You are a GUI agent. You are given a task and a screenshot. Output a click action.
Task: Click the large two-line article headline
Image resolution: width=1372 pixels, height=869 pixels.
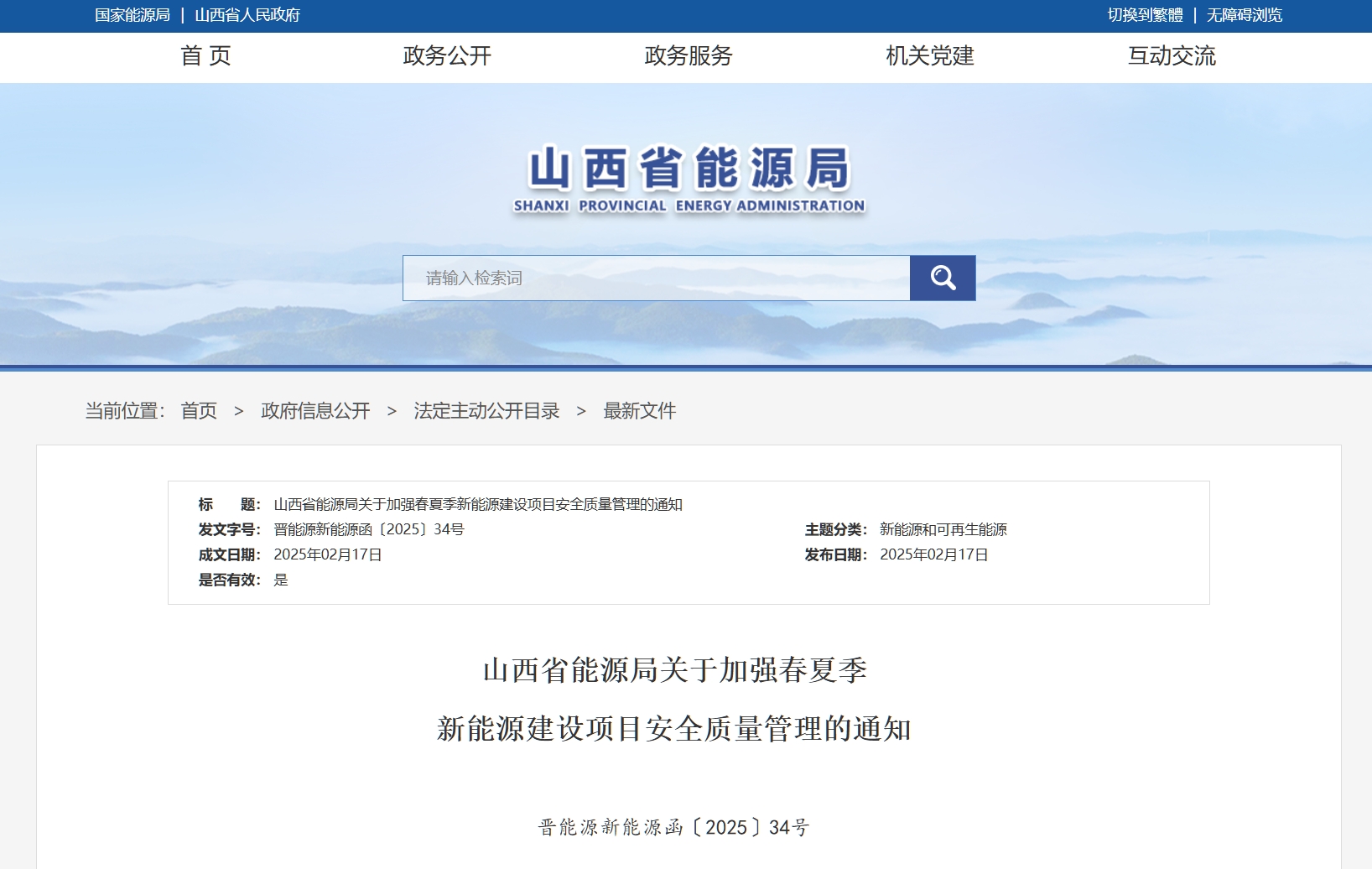click(x=674, y=699)
